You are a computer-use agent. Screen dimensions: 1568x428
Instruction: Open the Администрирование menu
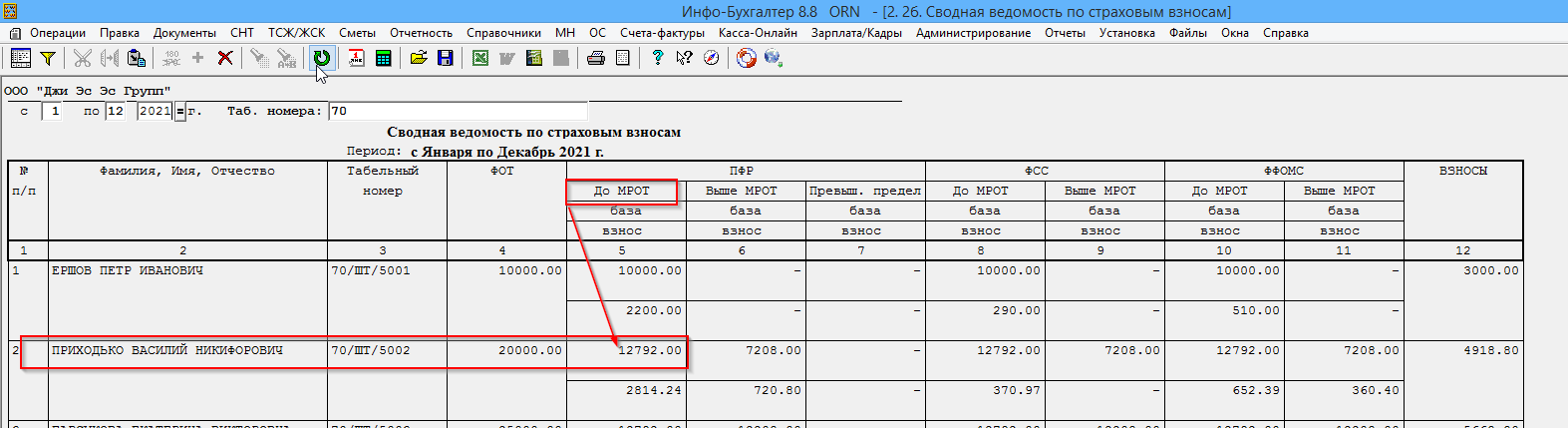tap(973, 33)
